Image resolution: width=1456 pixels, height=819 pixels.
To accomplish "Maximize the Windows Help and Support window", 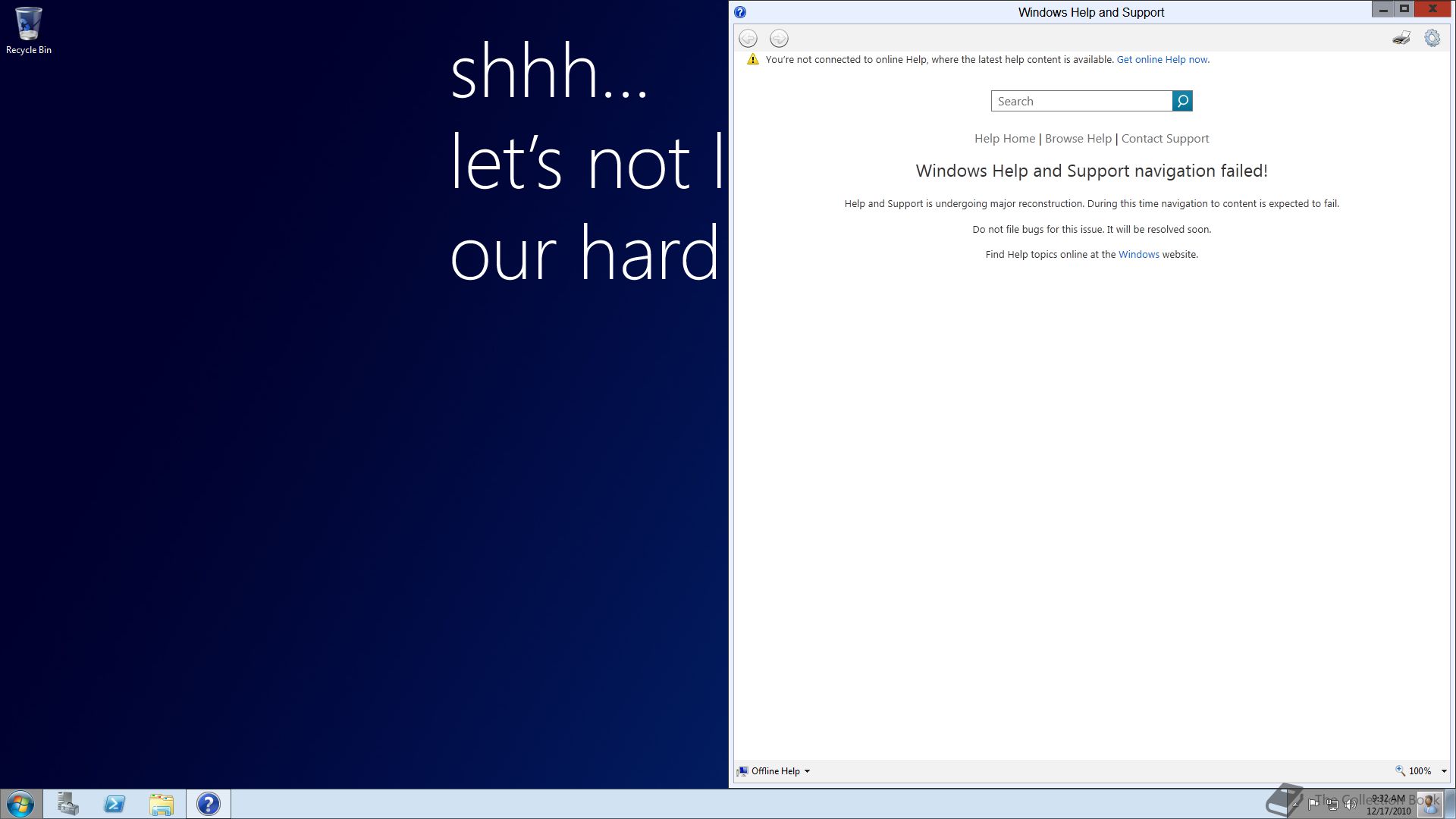I will 1404,9.
